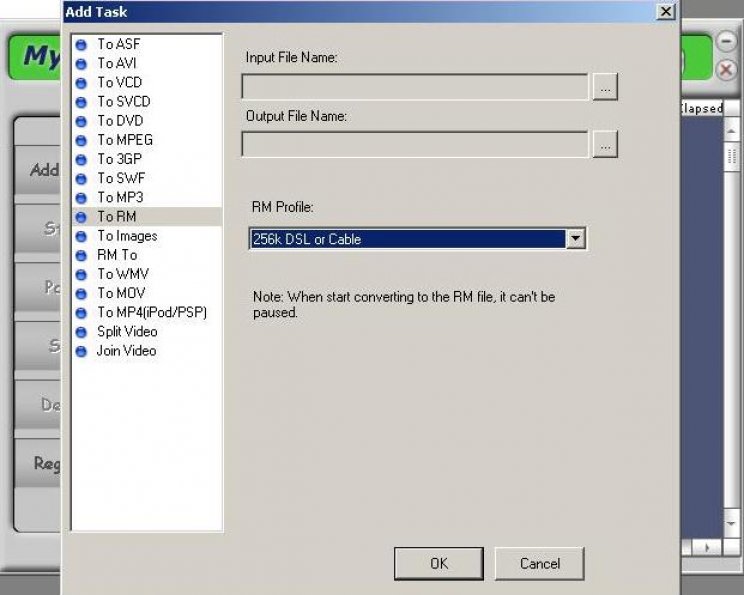Close the main window with the red X
Screen dimensions: 744x595
[x=726, y=70]
